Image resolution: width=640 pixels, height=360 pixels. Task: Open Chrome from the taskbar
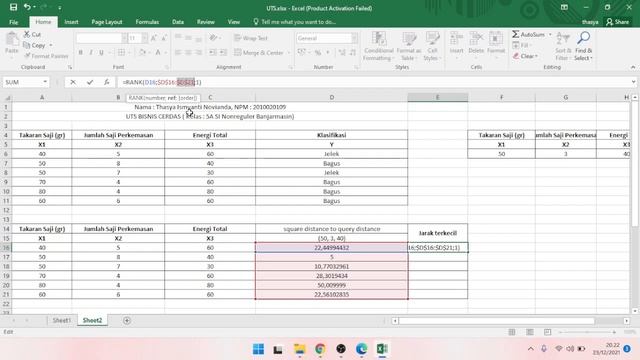[x=320, y=349]
